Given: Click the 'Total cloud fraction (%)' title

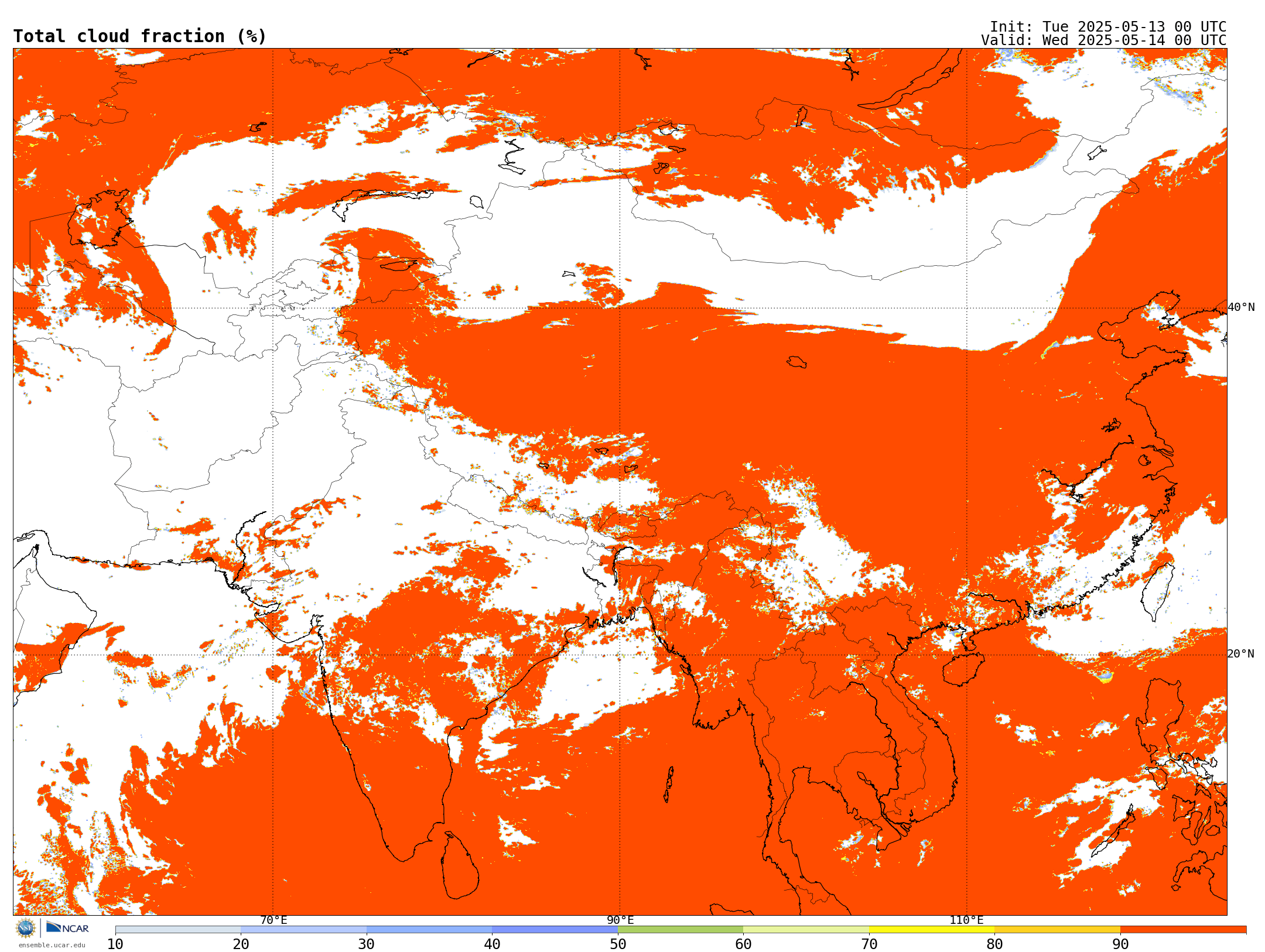Looking at the screenshot, I should (139, 36).
